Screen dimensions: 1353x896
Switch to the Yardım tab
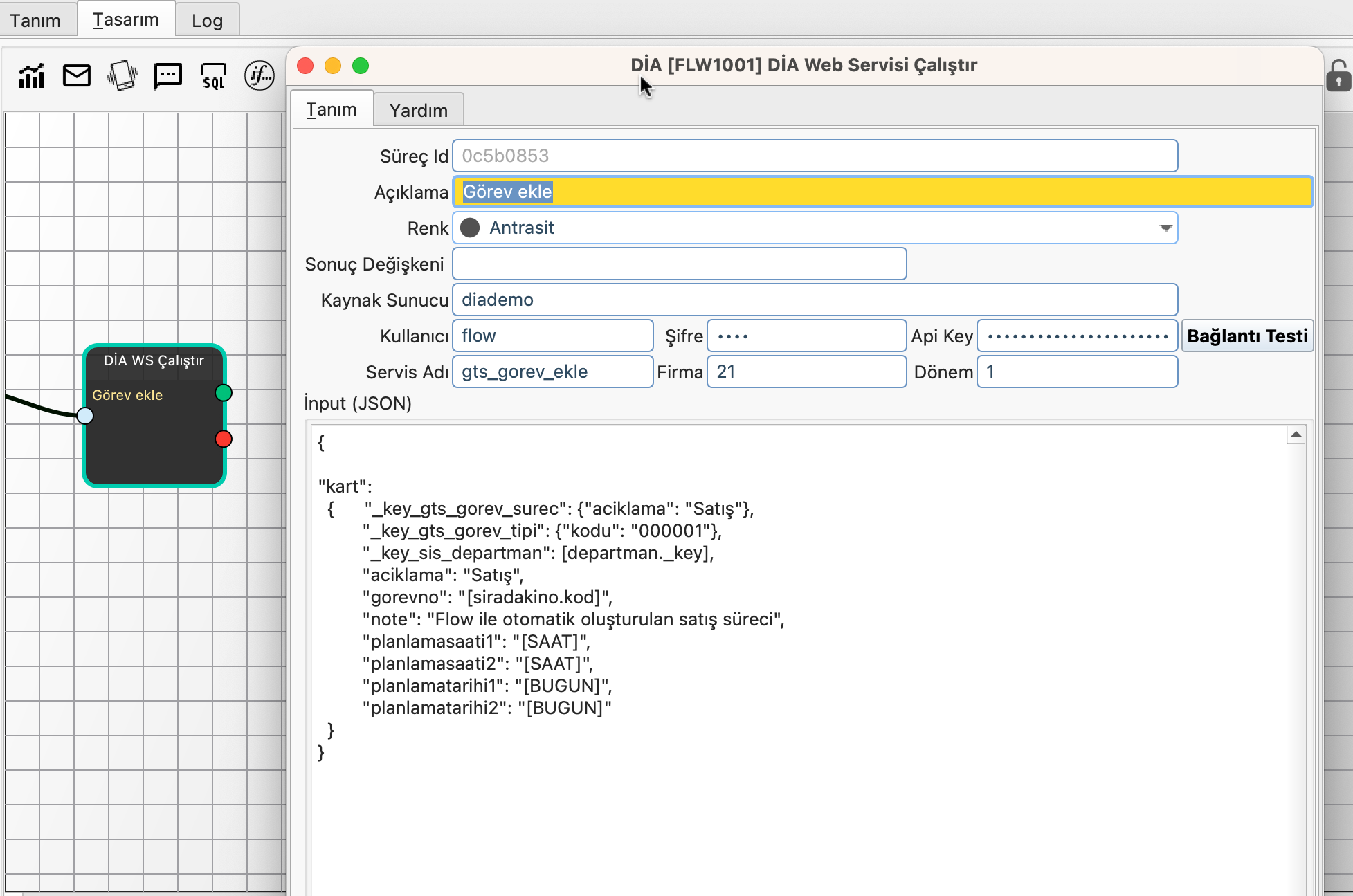418,111
